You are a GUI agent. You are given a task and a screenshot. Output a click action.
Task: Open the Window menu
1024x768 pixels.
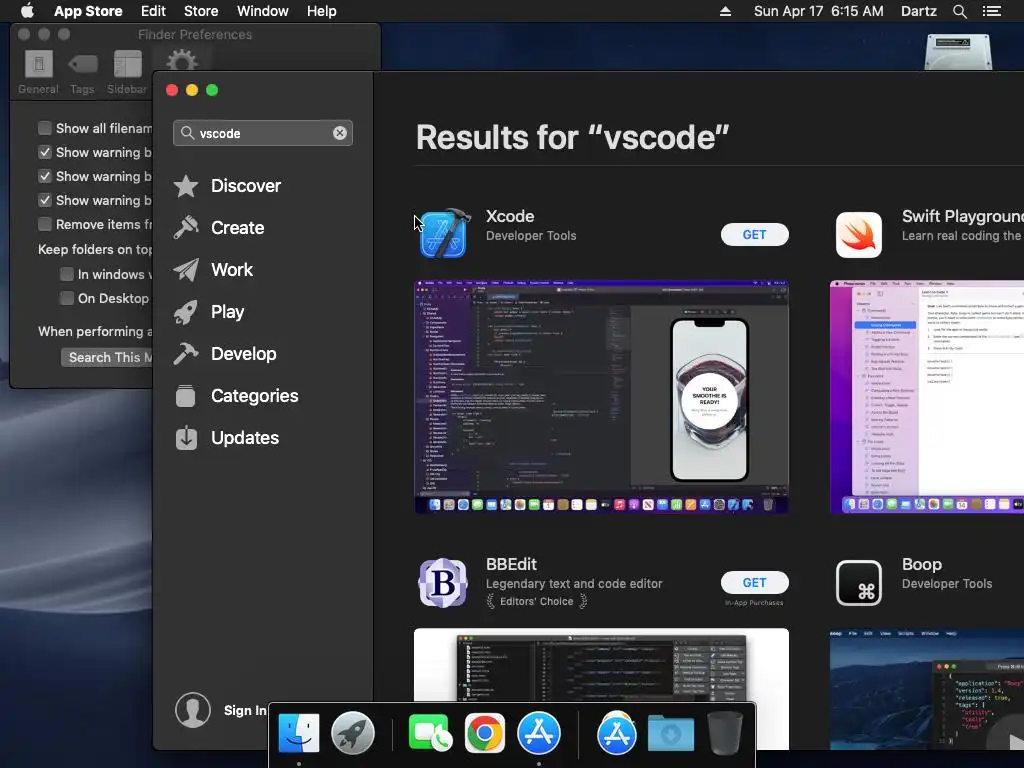click(x=263, y=11)
